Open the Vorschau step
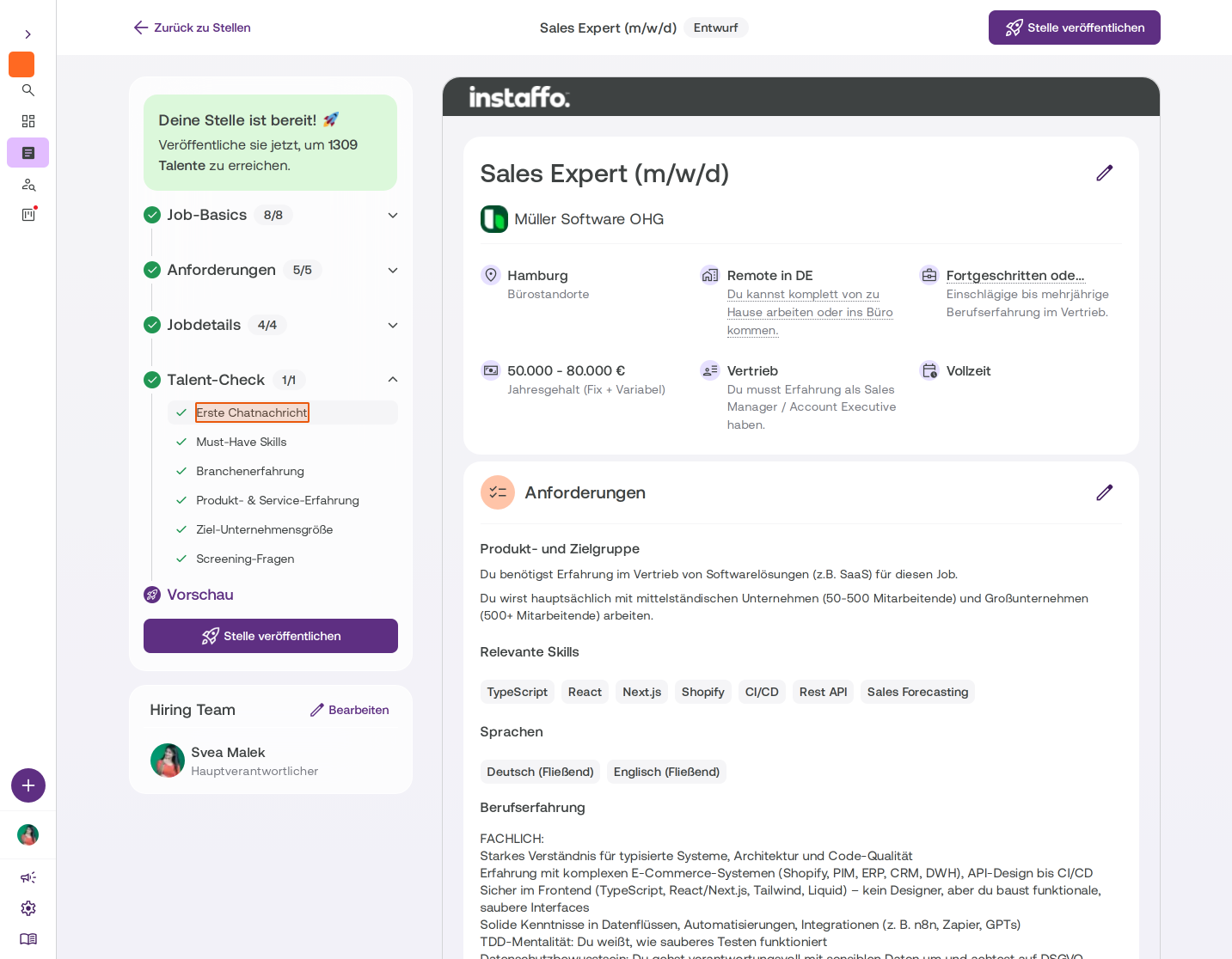1232x959 pixels. (x=200, y=595)
